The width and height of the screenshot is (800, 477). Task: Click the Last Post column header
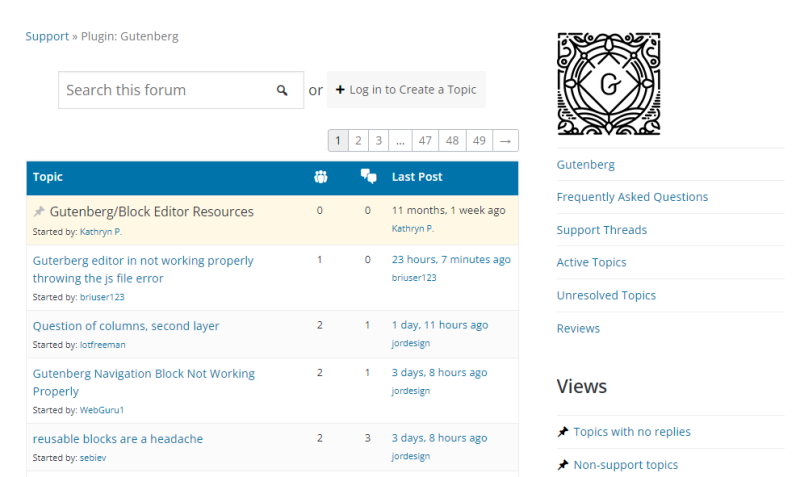[417, 177]
